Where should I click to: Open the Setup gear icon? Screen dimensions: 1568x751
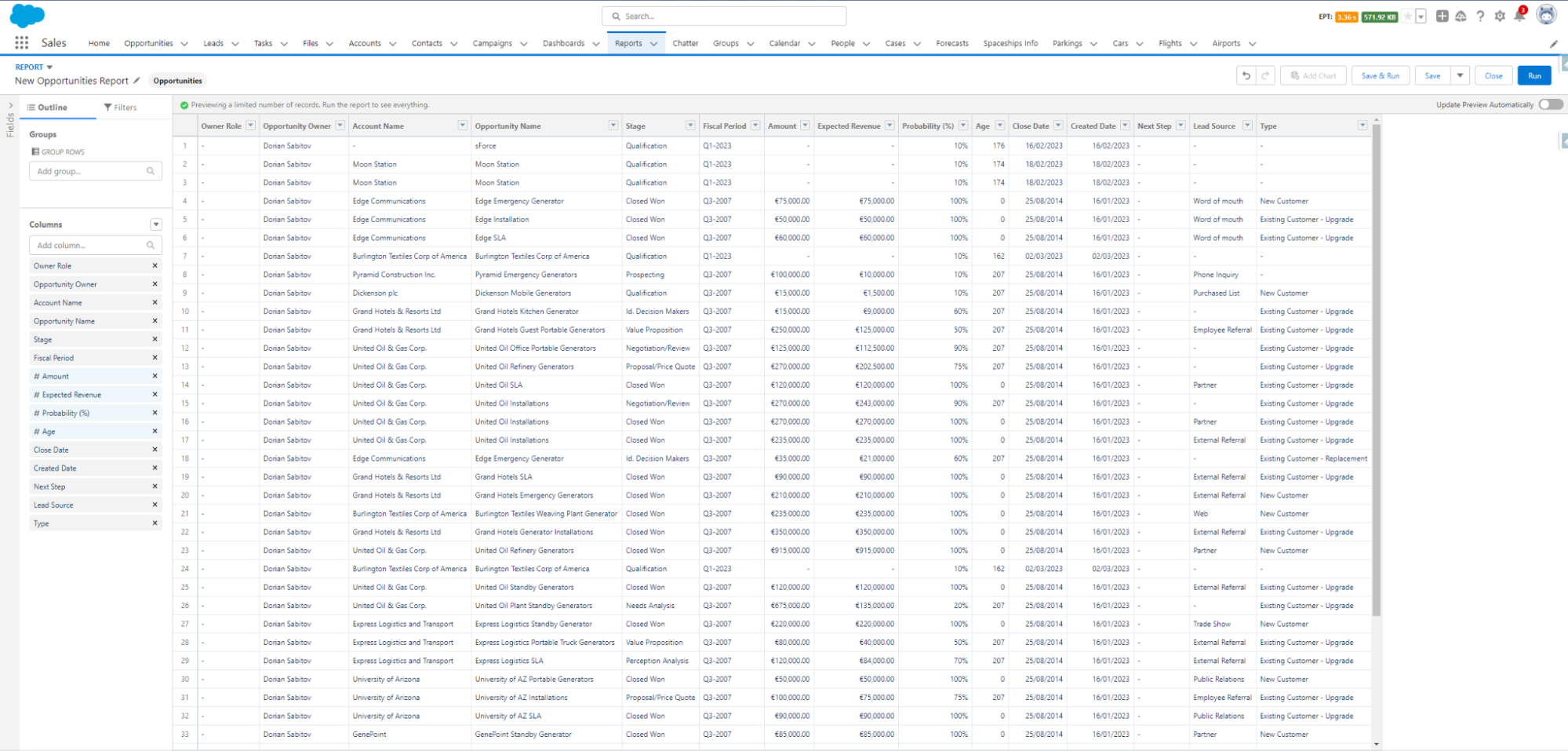pyautogui.click(x=1499, y=15)
